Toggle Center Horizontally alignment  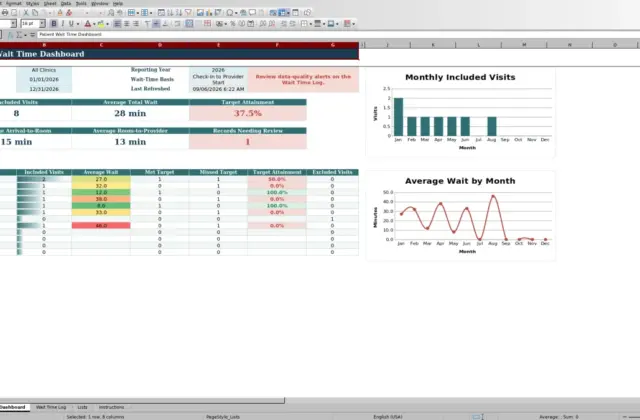(127, 24)
